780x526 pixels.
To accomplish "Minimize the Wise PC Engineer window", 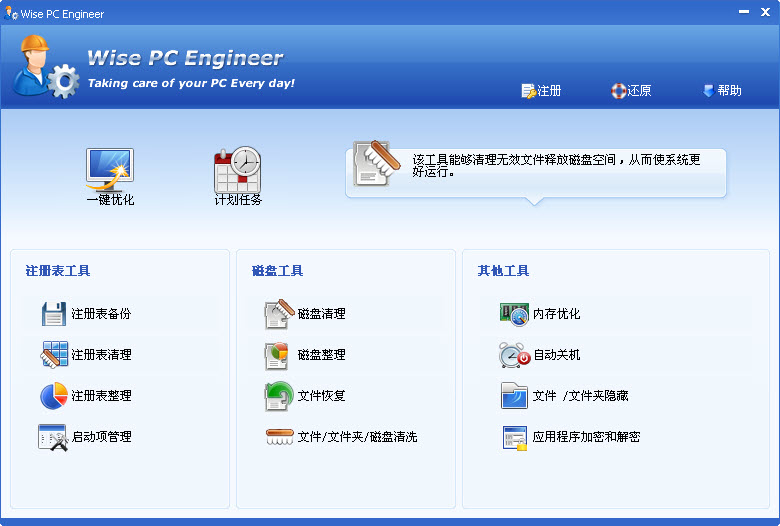I will [744, 12].
